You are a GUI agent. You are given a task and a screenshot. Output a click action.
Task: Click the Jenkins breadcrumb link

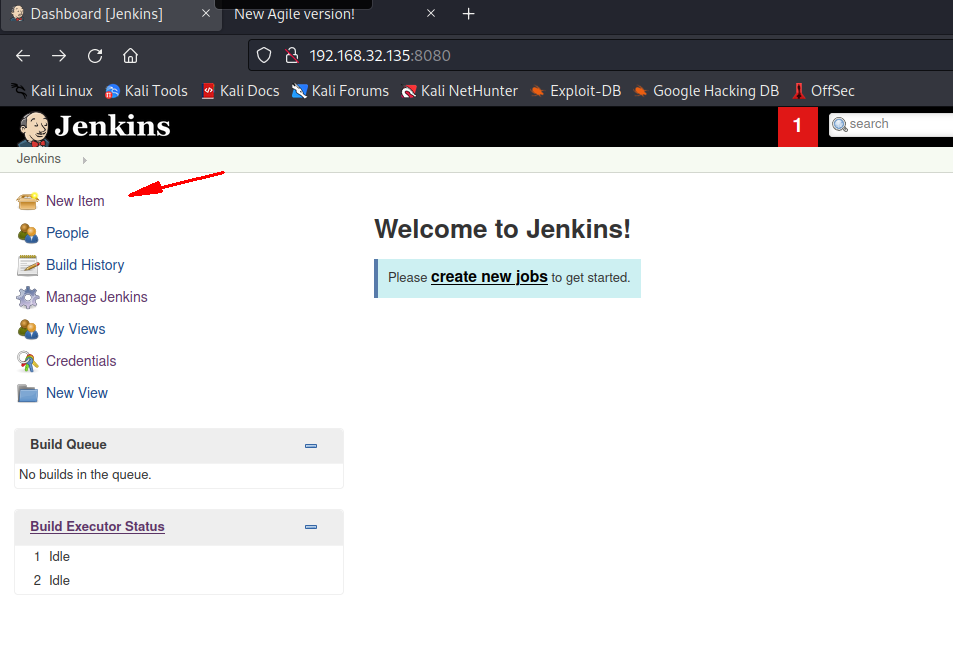coord(38,159)
